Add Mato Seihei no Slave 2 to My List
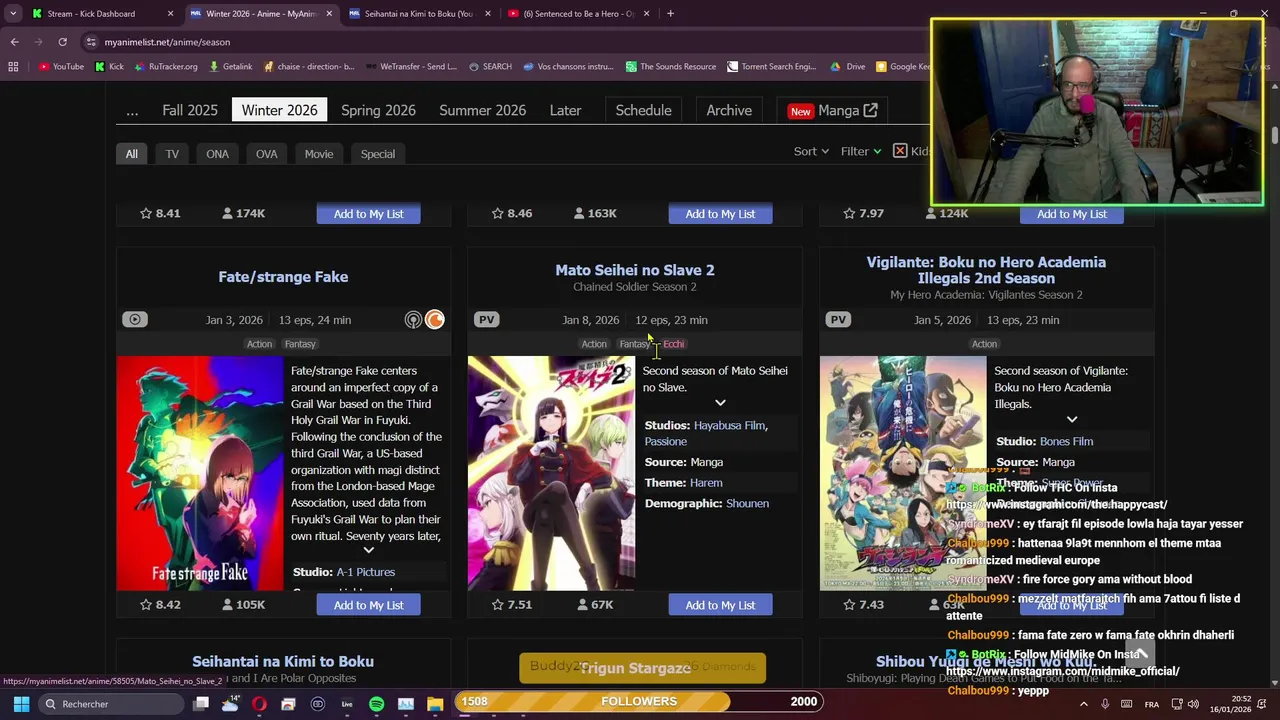The height and width of the screenshot is (720, 1280). (x=720, y=605)
